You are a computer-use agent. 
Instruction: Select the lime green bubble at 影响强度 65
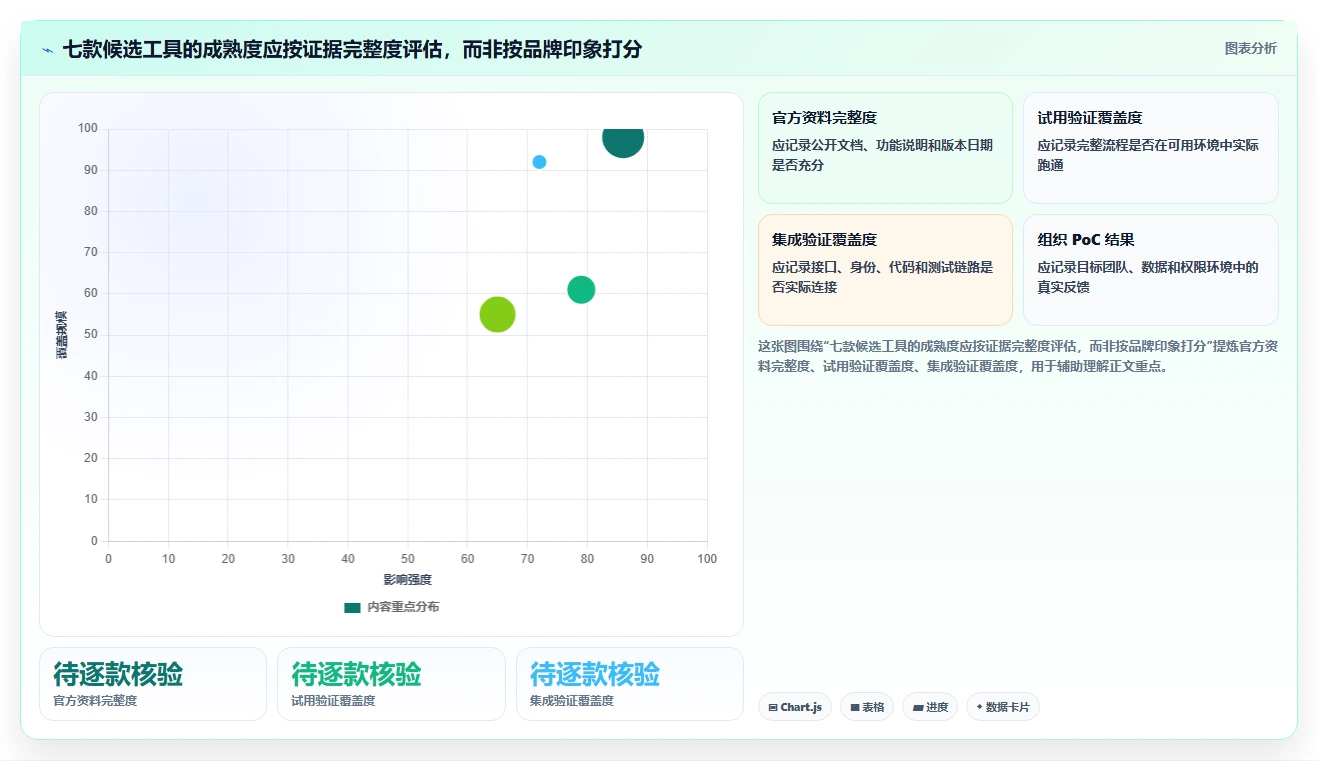pyautogui.click(x=497, y=314)
